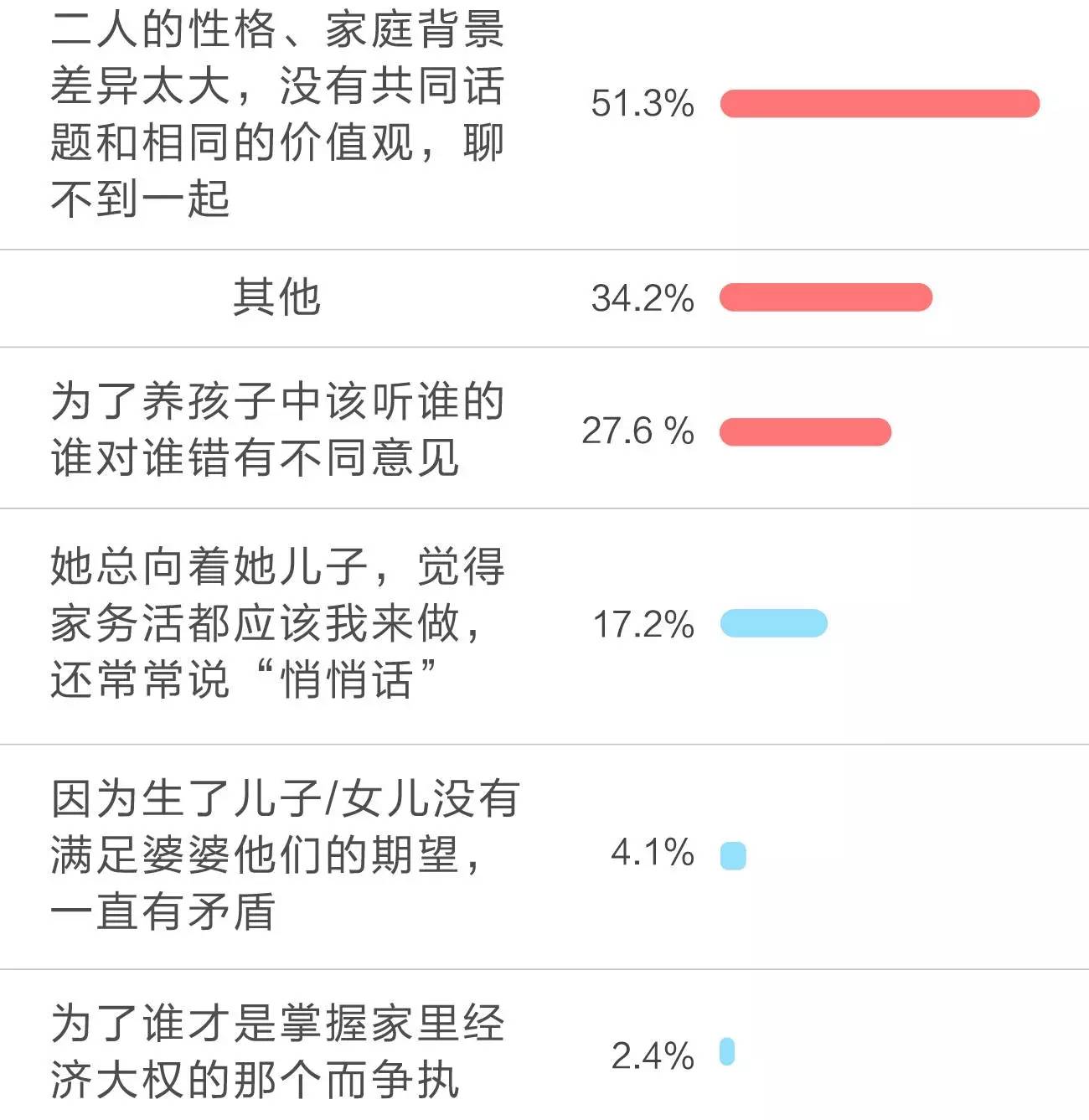Click the 51.3% red progress bar
This screenshot has height=1120, width=1089.
click(x=880, y=104)
